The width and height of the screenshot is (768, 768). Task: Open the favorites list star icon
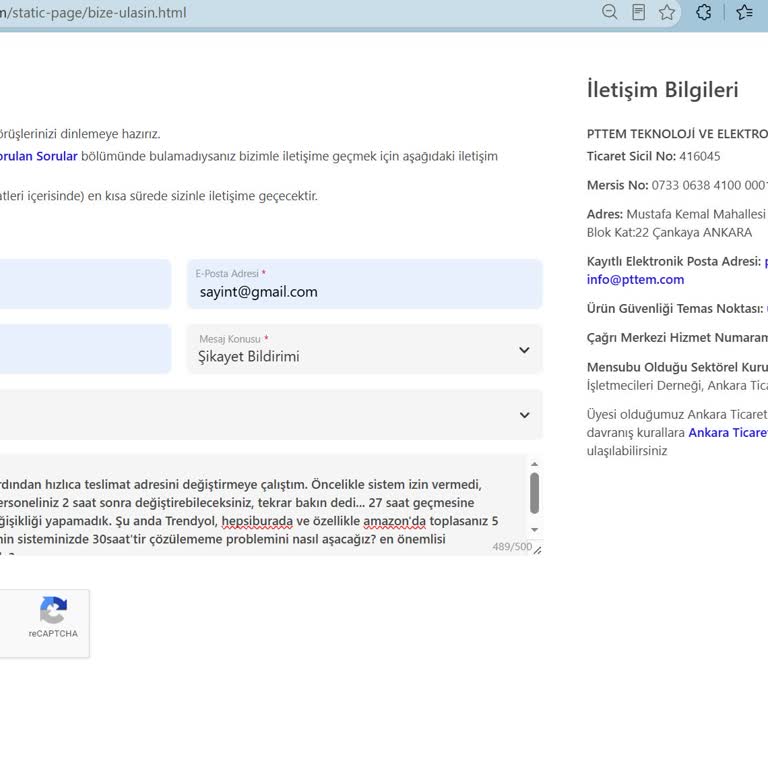(744, 12)
